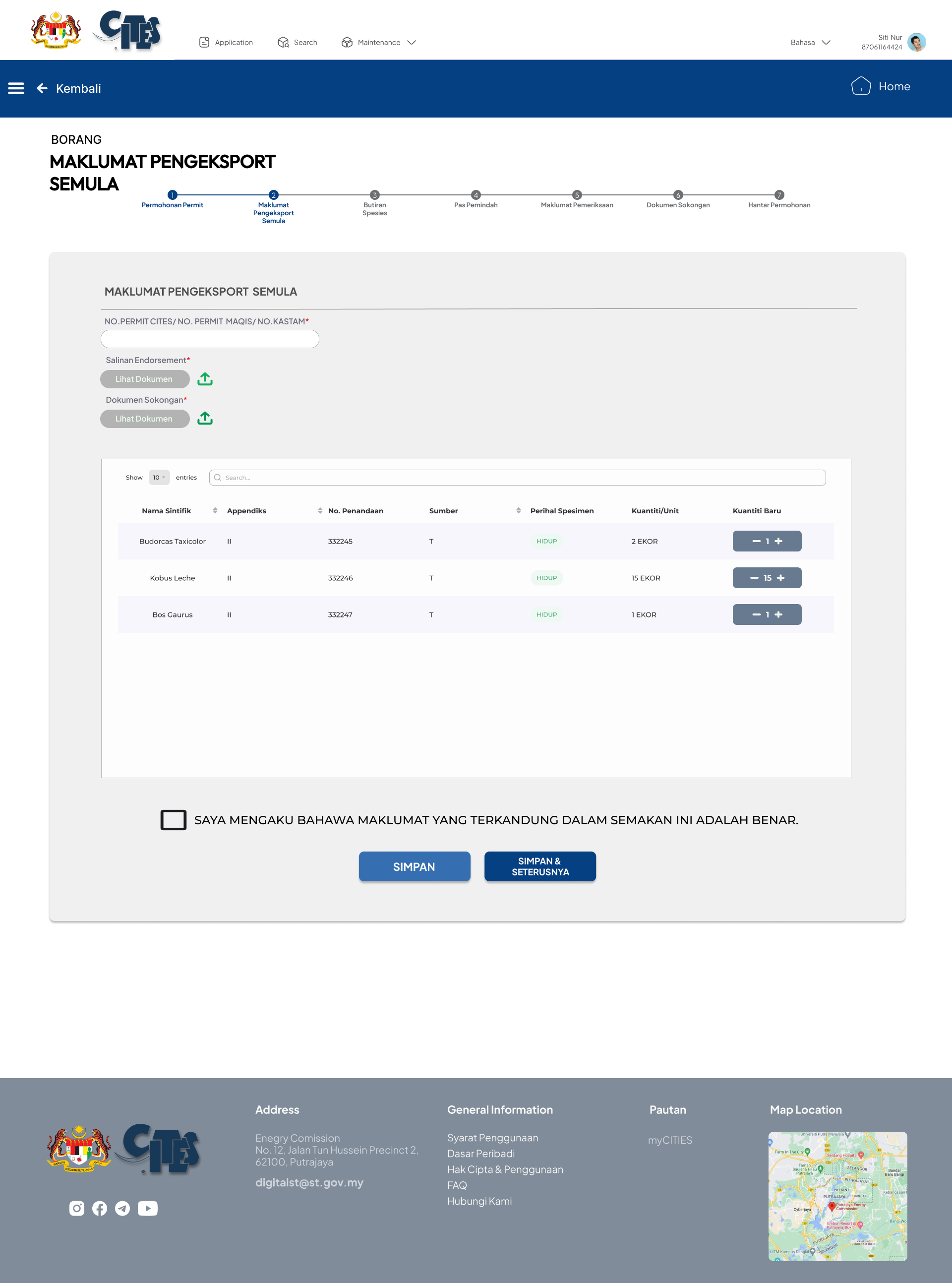Open the Show 10 entries dropdown
The image size is (952, 1283).
159,477
